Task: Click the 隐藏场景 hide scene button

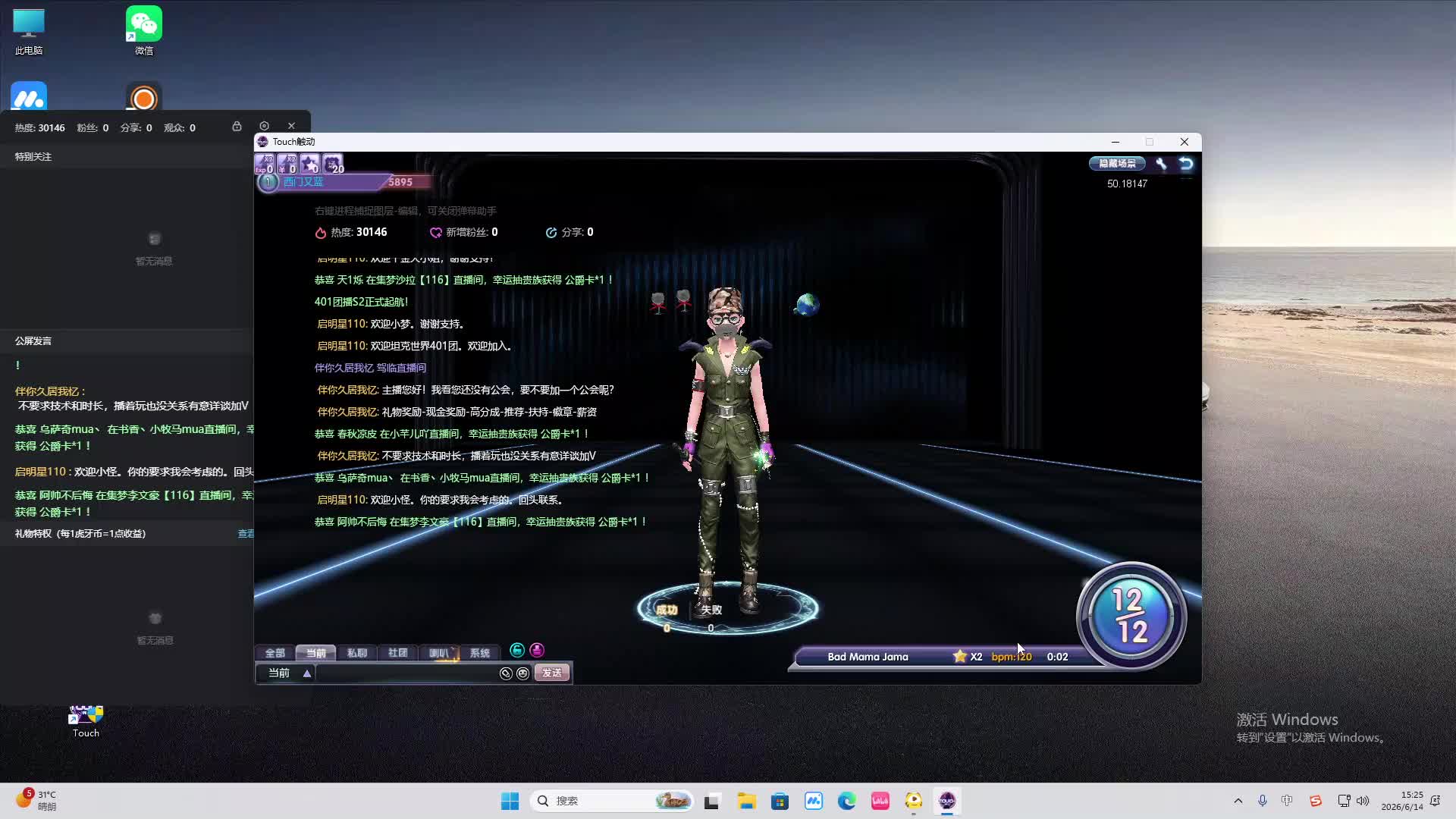Action: (x=1117, y=163)
